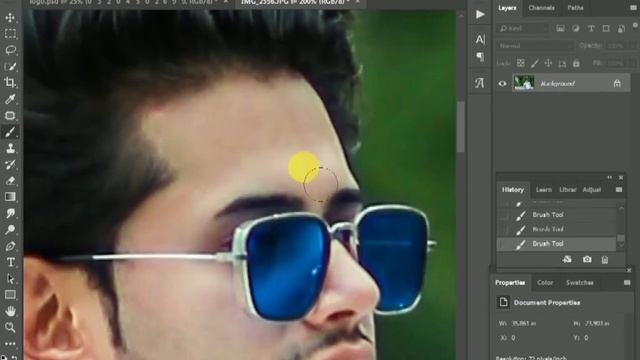
Task: Click the Fill percentage field
Action: tap(616, 63)
